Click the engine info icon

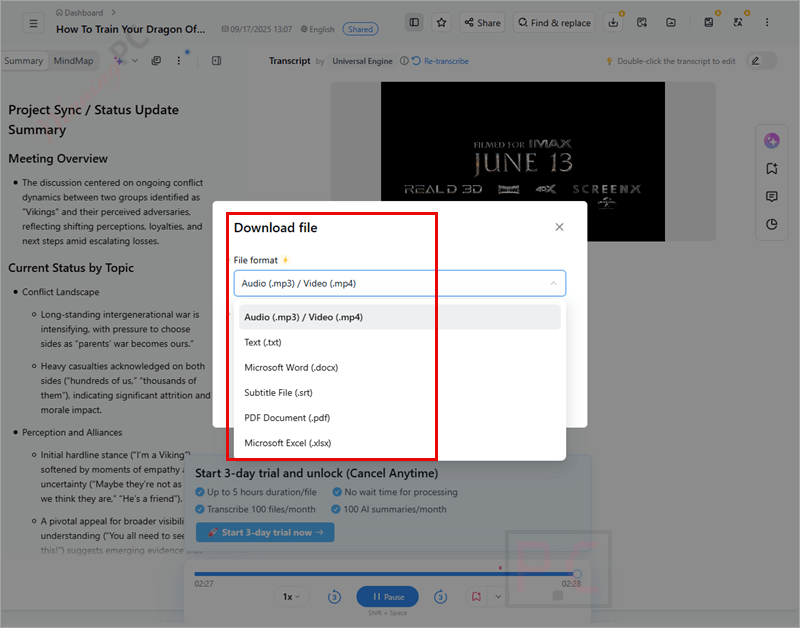click(404, 61)
